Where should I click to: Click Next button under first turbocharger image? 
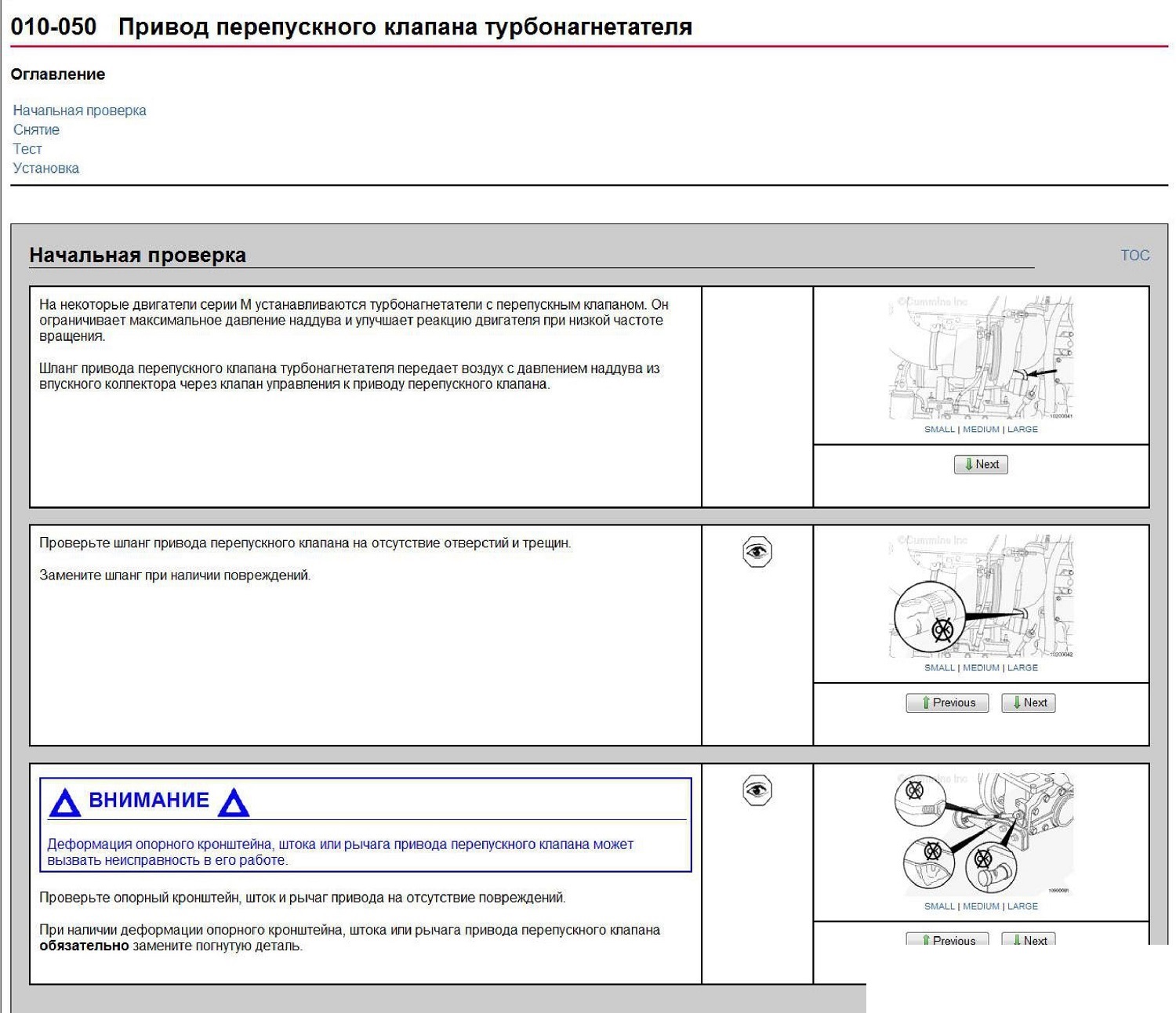[x=981, y=464]
